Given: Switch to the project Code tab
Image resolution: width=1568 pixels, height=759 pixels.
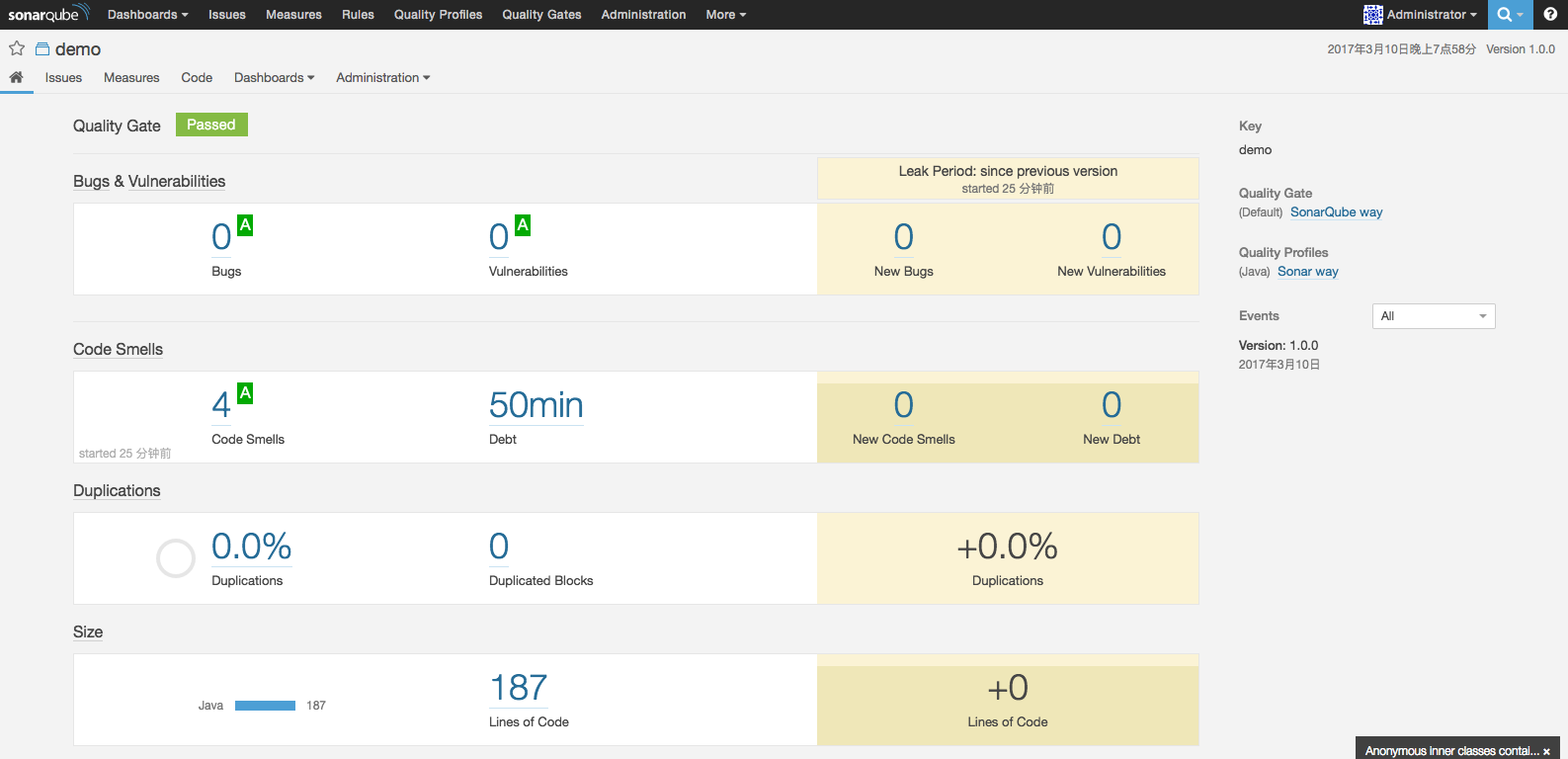Looking at the screenshot, I should [197, 78].
